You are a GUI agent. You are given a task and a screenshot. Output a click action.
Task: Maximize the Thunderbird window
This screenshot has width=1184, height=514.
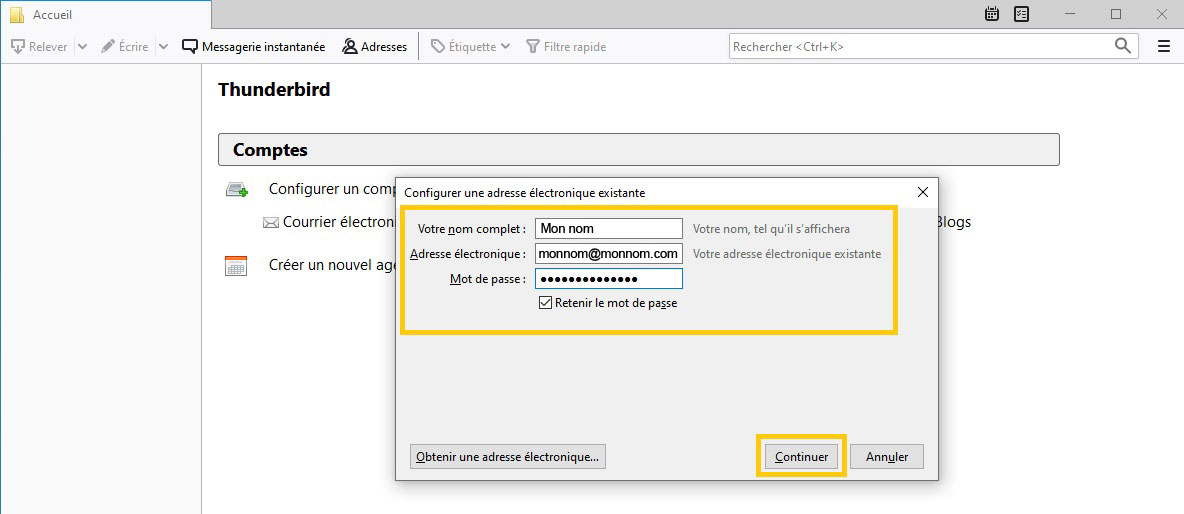(1116, 14)
